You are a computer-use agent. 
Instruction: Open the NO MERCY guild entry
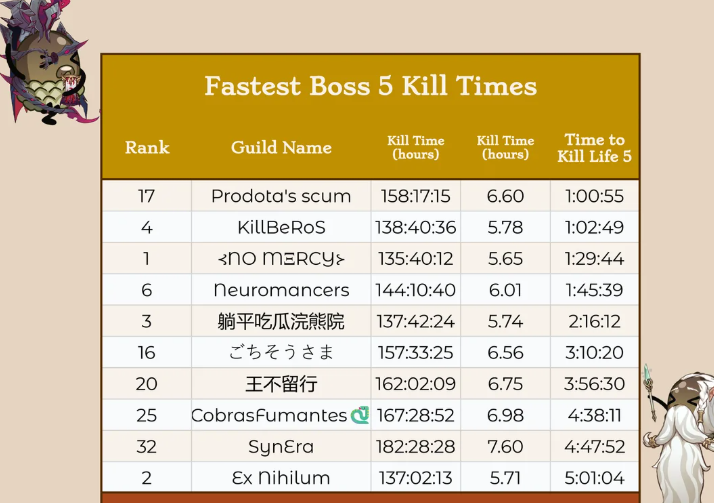click(281, 259)
